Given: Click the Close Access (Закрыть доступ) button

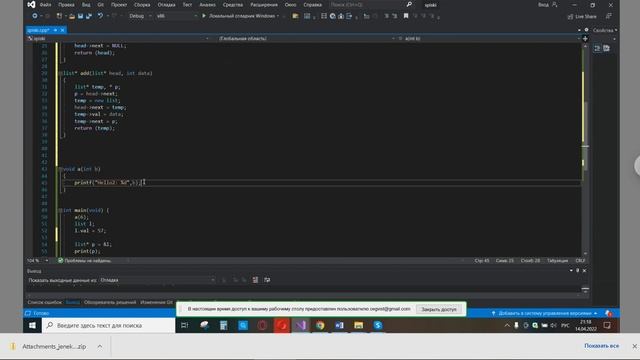Looking at the screenshot, I should click(439, 309).
